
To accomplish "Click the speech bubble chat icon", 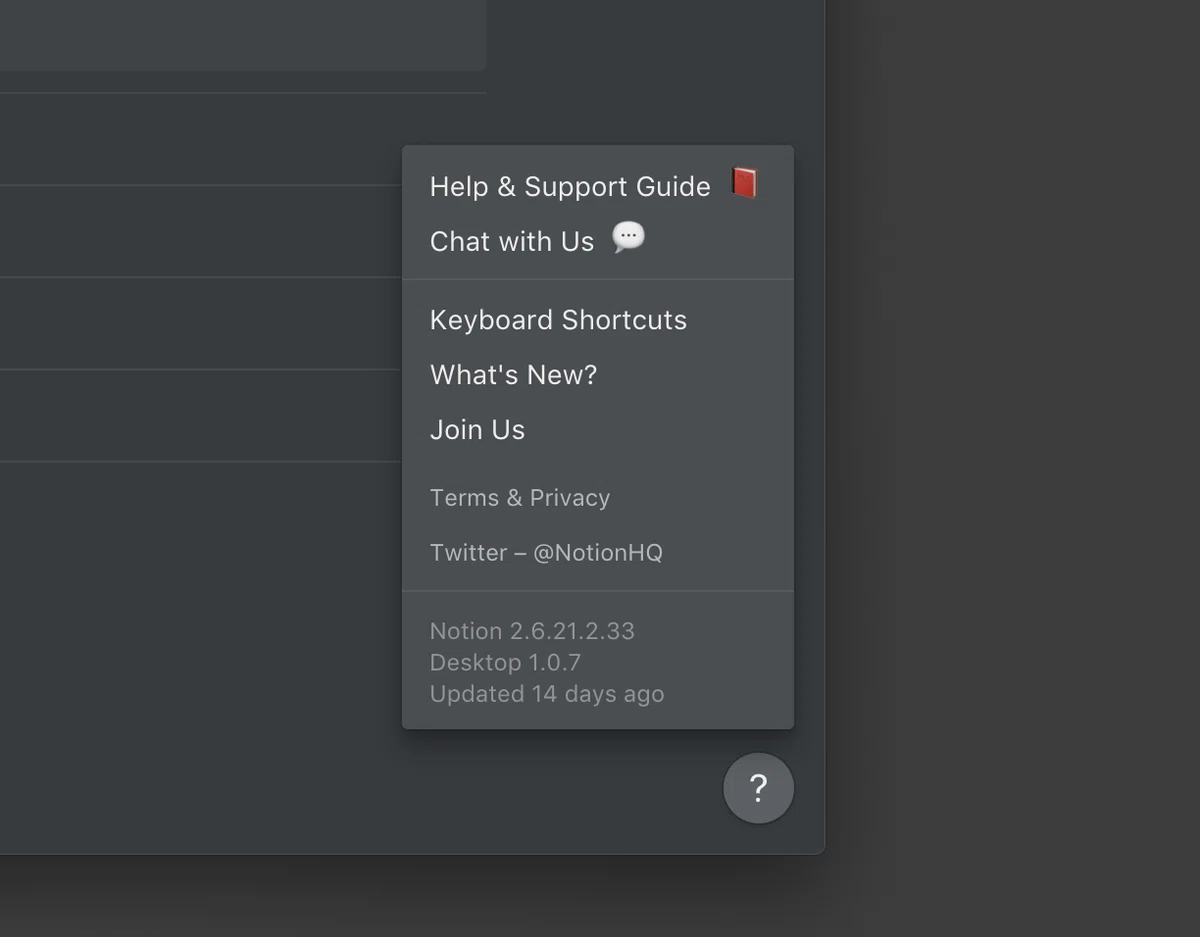I will pyautogui.click(x=628, y=238).
